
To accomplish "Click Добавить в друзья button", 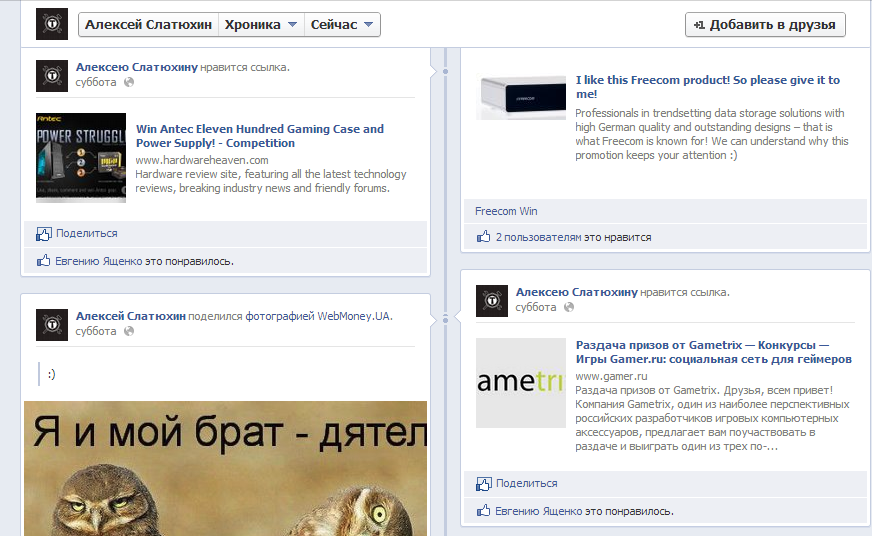I will [765, 24].
